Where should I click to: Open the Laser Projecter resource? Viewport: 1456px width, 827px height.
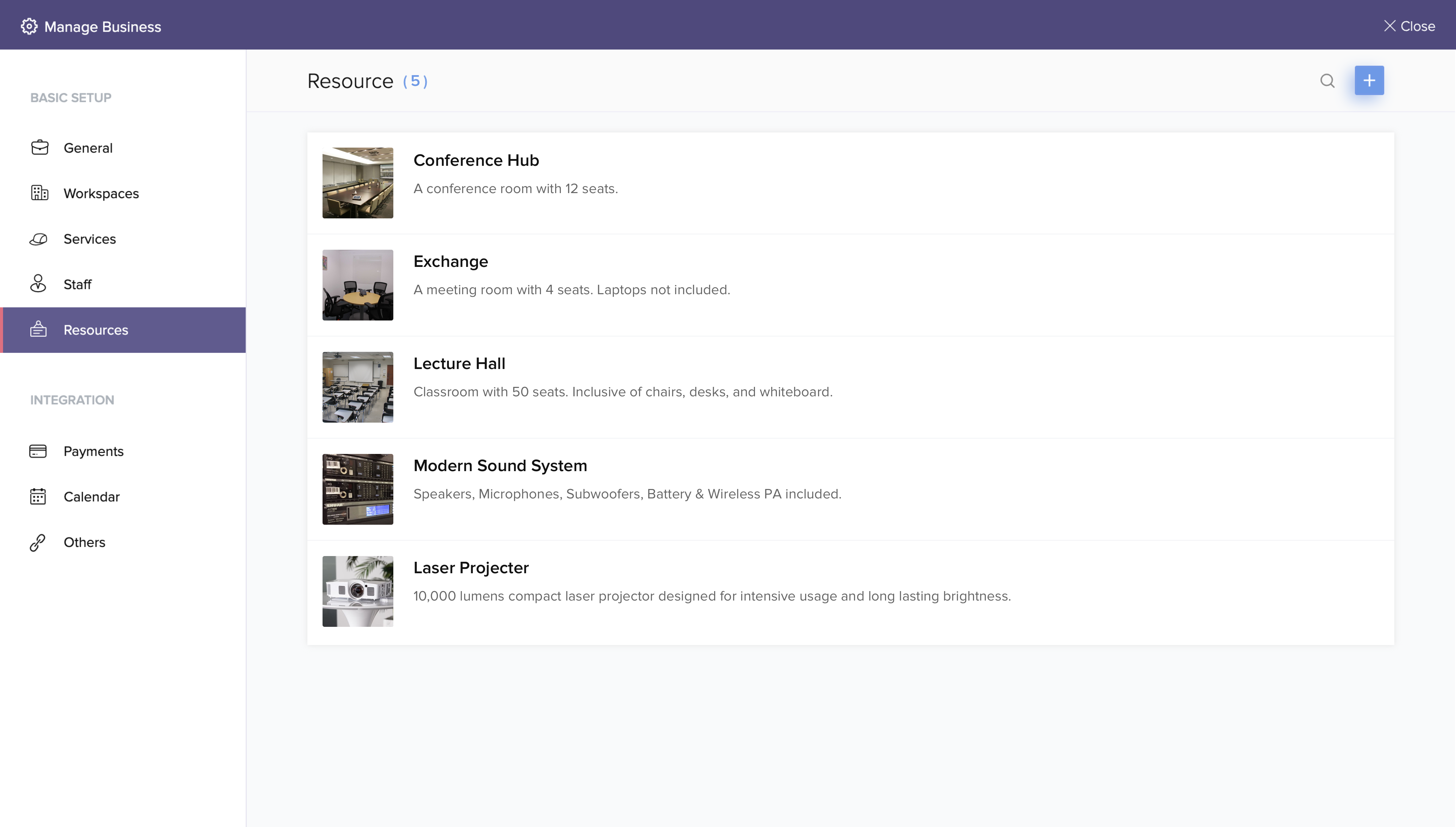(471, 568)
